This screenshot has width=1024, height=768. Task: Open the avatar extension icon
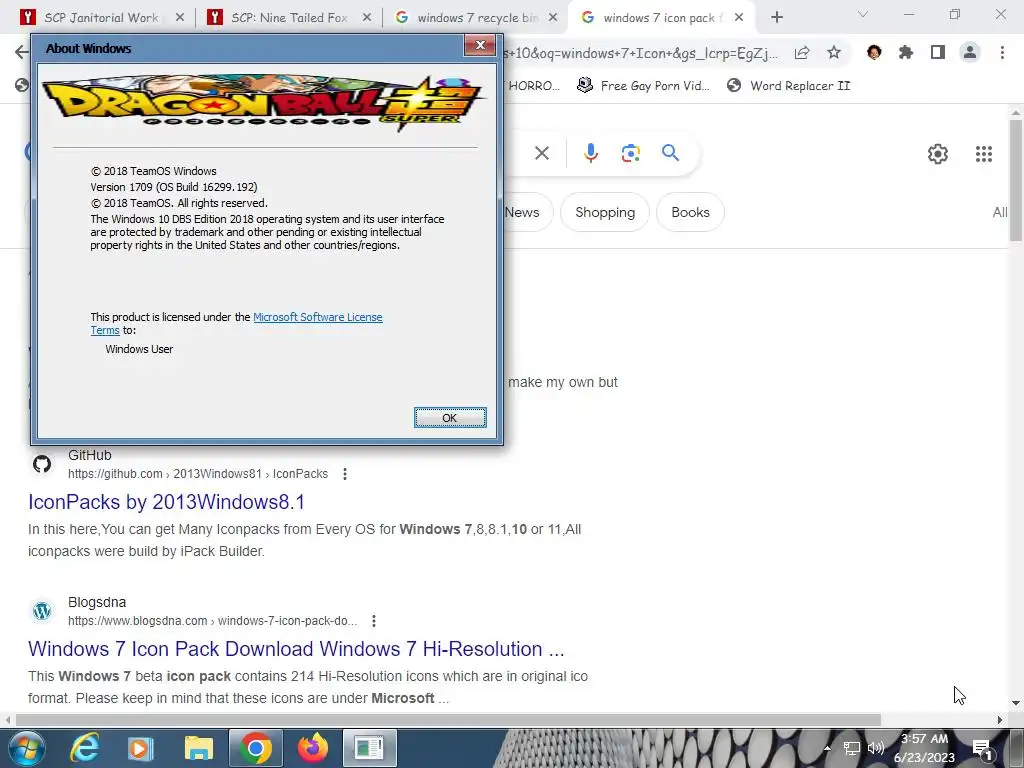click(874, 52)
